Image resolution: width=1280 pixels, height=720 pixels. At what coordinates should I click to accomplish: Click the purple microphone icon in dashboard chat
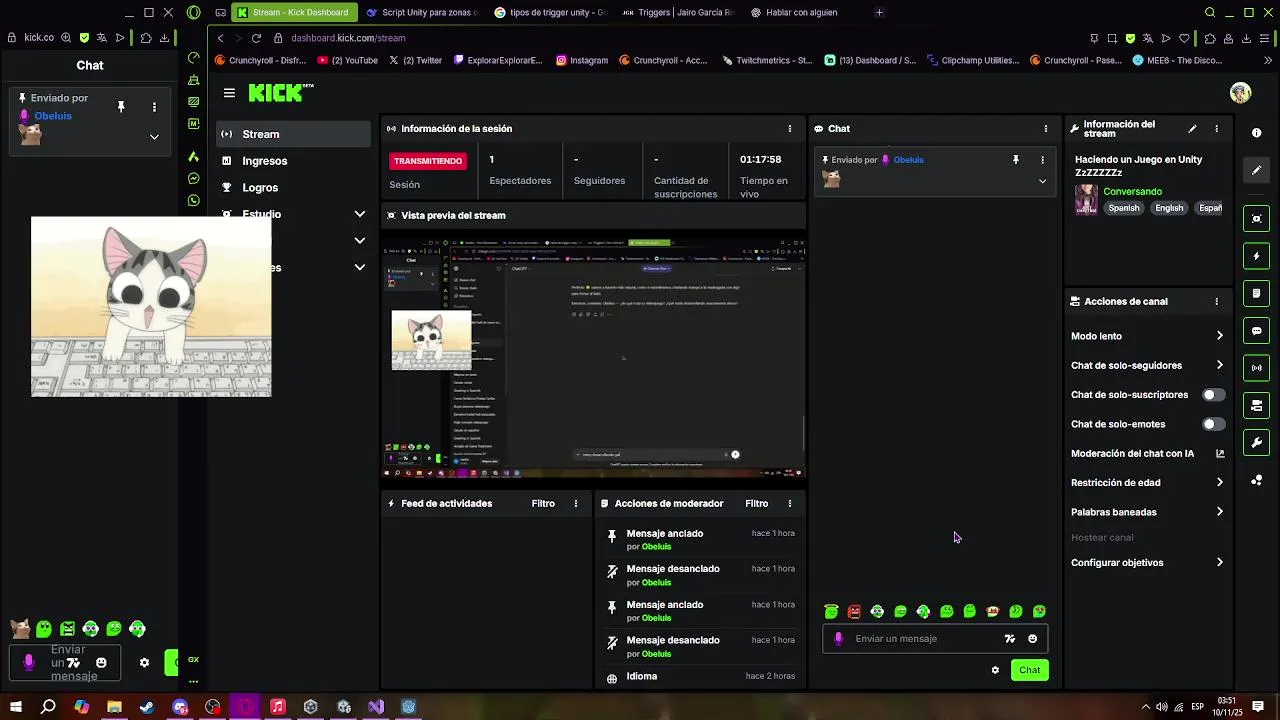click(x=838, y=639)
